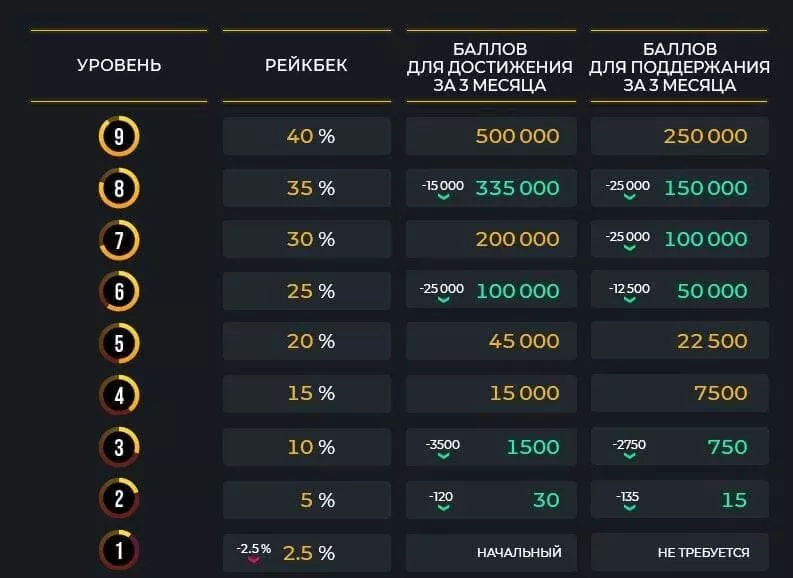Select the level 4 ring badge
Screen dimensions: 793x578
point(119,395)
